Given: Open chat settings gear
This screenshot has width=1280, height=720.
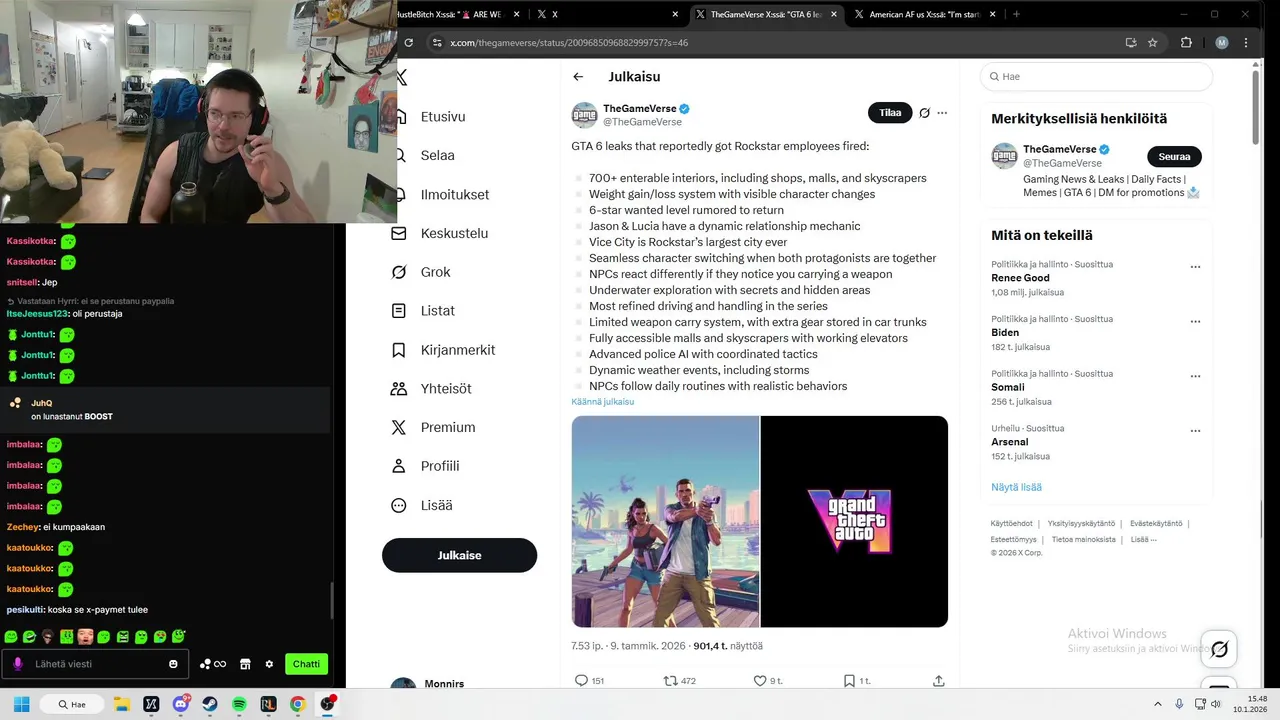Looking at the screenshot, I should click(x=269, y=664).
